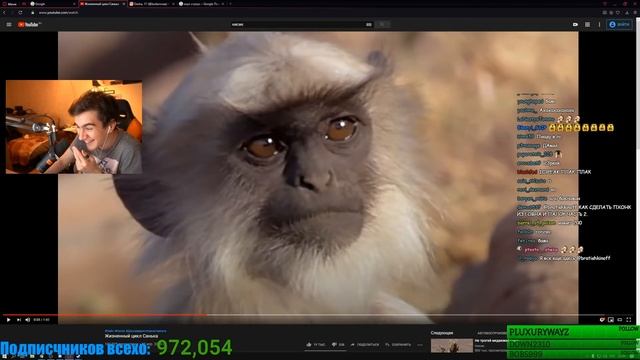The width and height of the screenshot is (640, 360).
Task: Open the miniplayer icon in player controls
Action: (611, 320)
